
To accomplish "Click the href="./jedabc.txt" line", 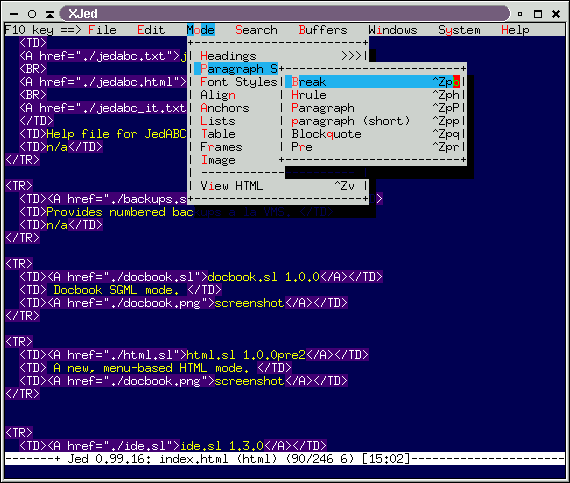I will (x=103, y=56).
